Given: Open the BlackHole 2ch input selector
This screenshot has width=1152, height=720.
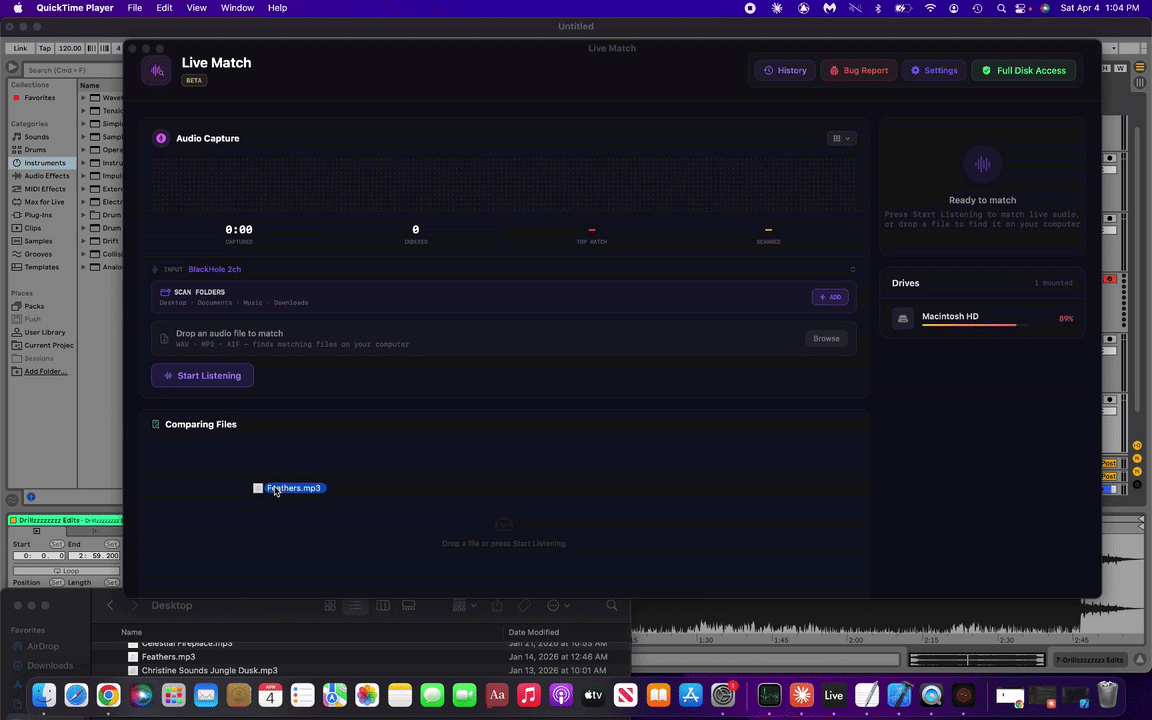Looking at the screenshot, I should coord(214,269).
